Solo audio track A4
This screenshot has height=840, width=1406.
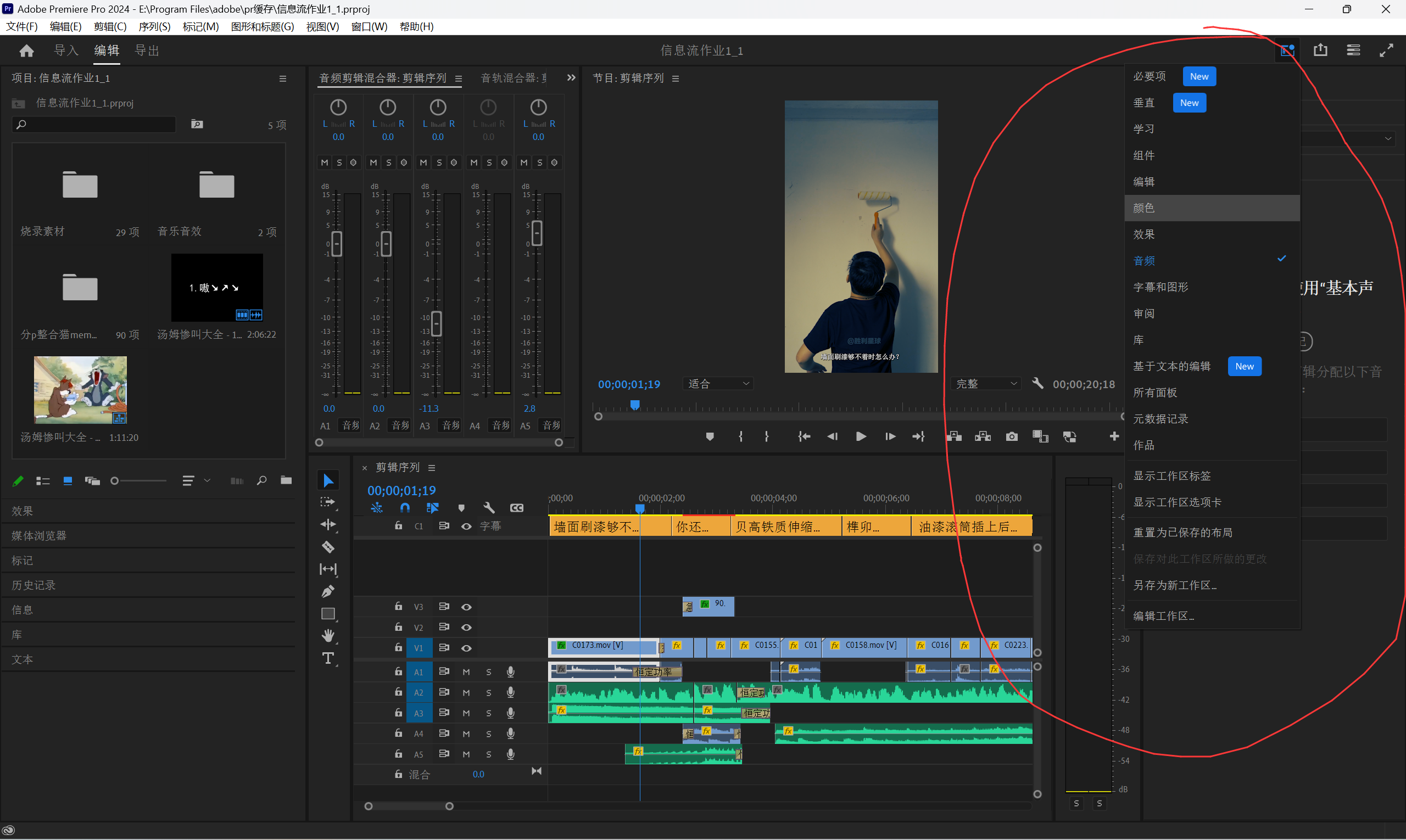489,734
